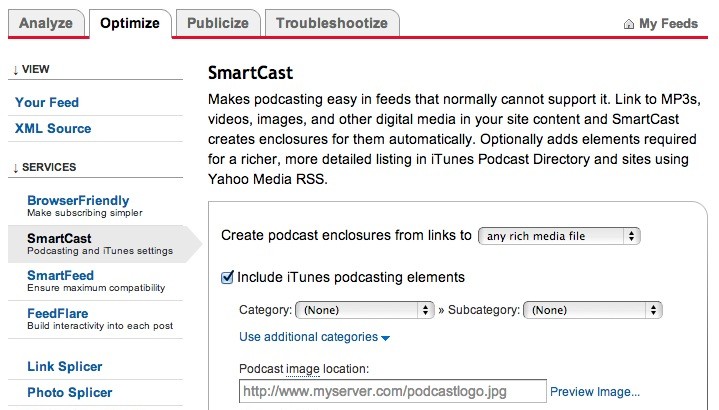Expand Use additional categories

[314, 337]
